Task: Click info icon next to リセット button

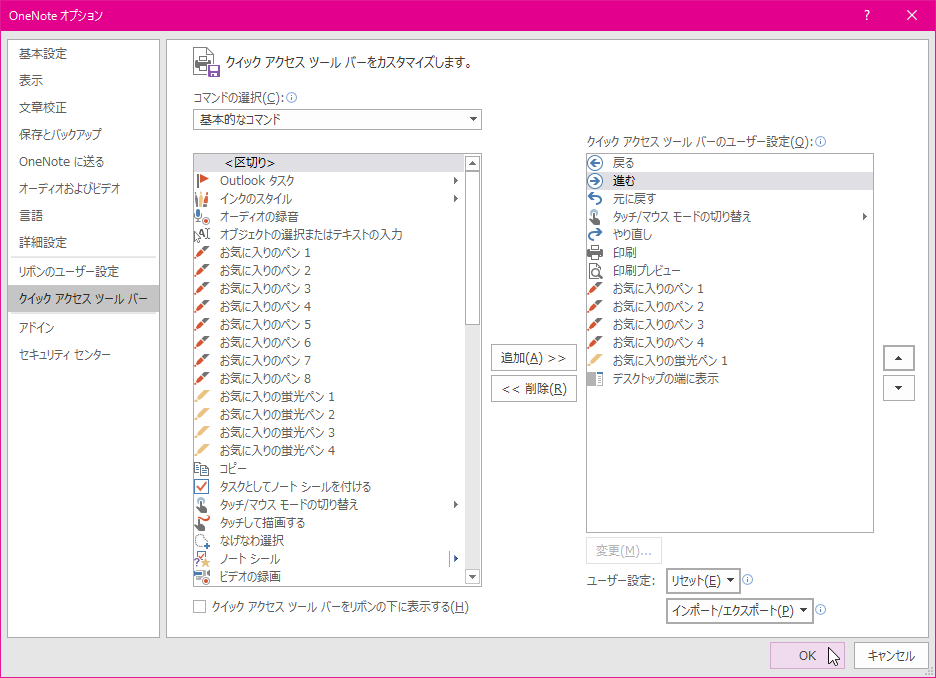Action: [747, 580]
